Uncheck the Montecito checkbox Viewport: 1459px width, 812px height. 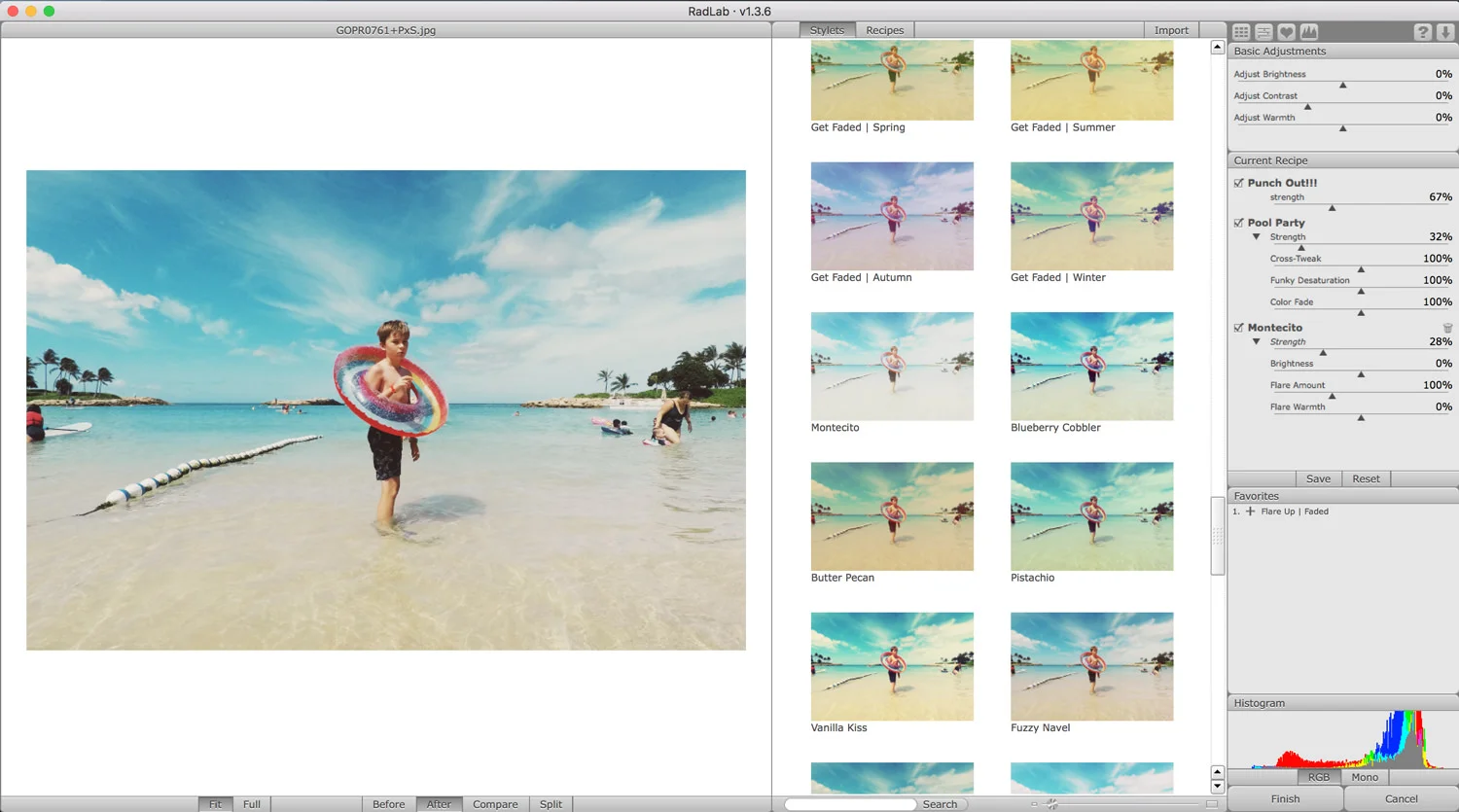pyautogui.click(x=1239, y=328)
